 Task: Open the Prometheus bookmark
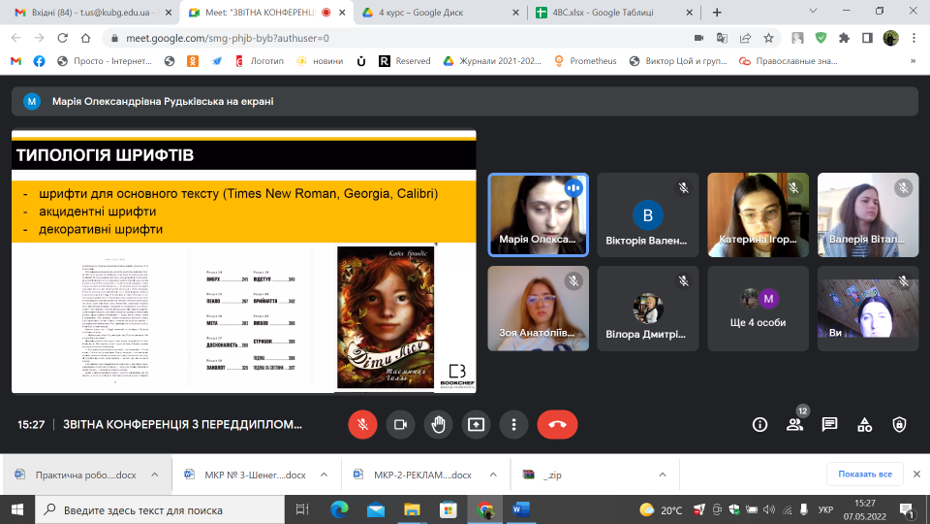coord(585,61)
